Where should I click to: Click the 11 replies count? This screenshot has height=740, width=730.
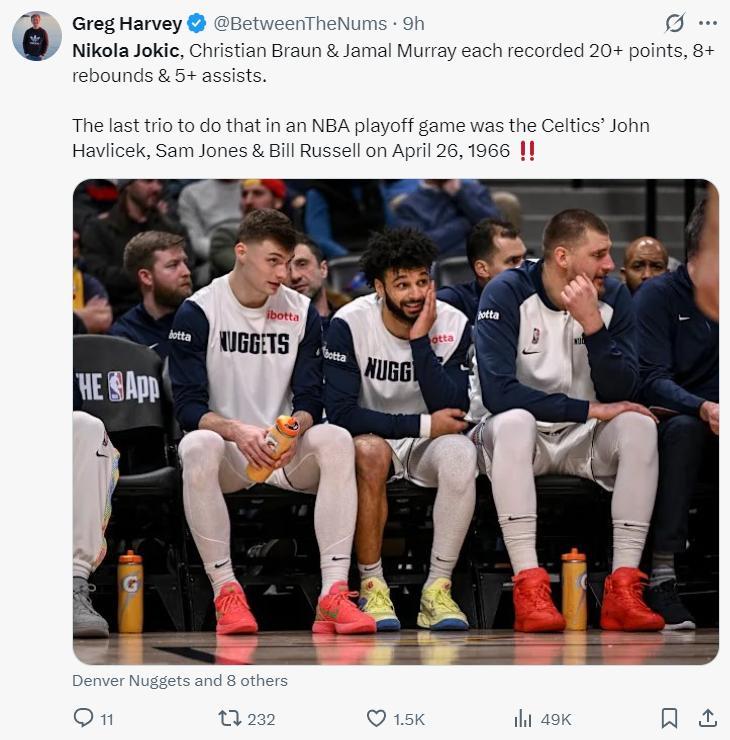point(107,720)
